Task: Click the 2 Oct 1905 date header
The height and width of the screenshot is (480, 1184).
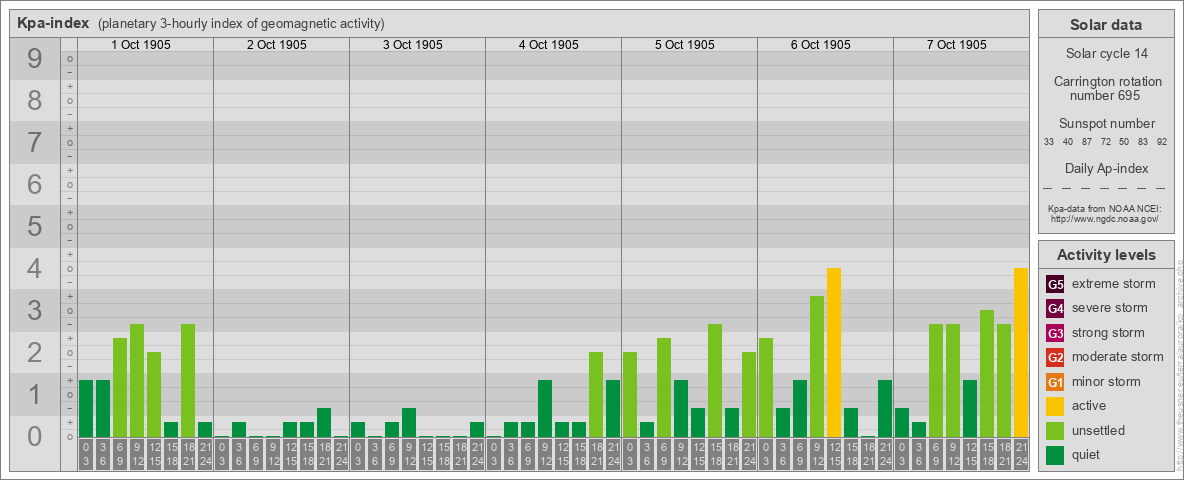Action: coord(277,45)
